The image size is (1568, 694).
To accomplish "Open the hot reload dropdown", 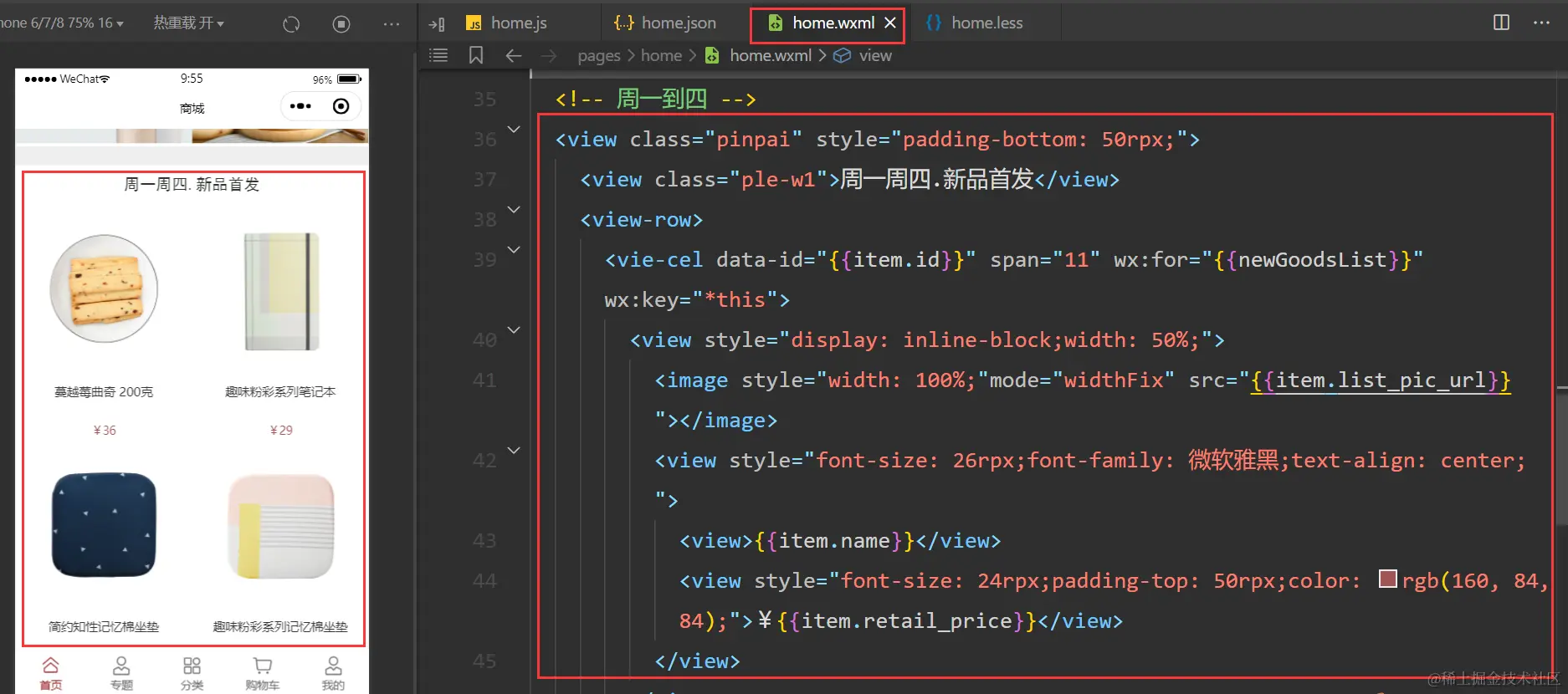I will coord(188,23).
